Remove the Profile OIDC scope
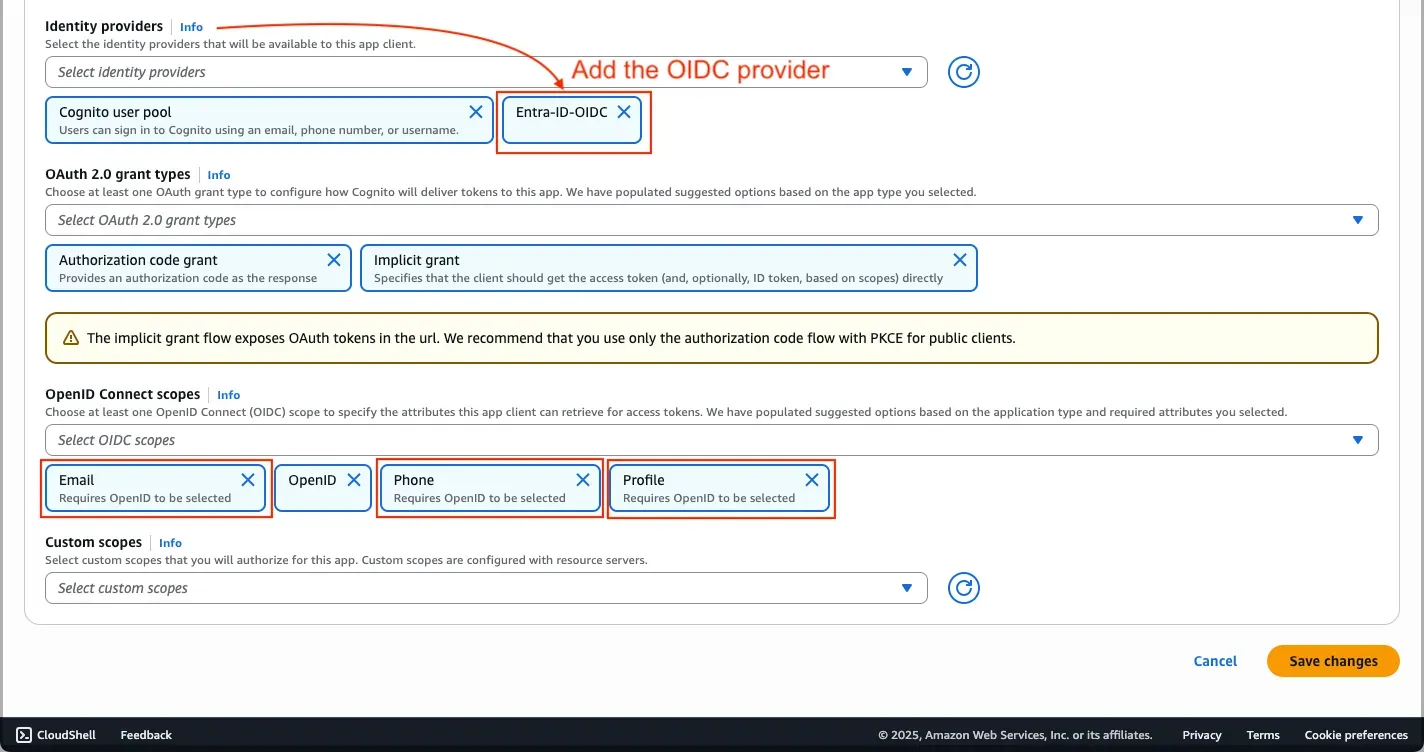Image resolution: width=1424 pixels, height=752 pixels. (x=812, y=480)
